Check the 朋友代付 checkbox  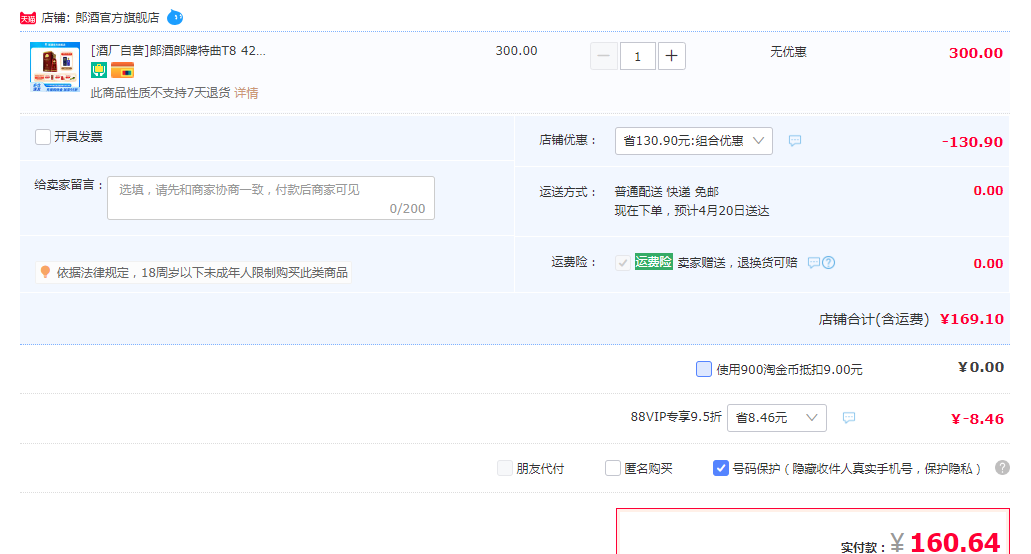[x=504, y=468]
